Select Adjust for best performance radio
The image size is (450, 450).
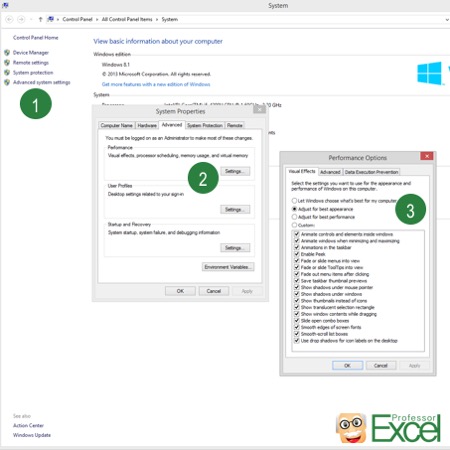[294, 217]
